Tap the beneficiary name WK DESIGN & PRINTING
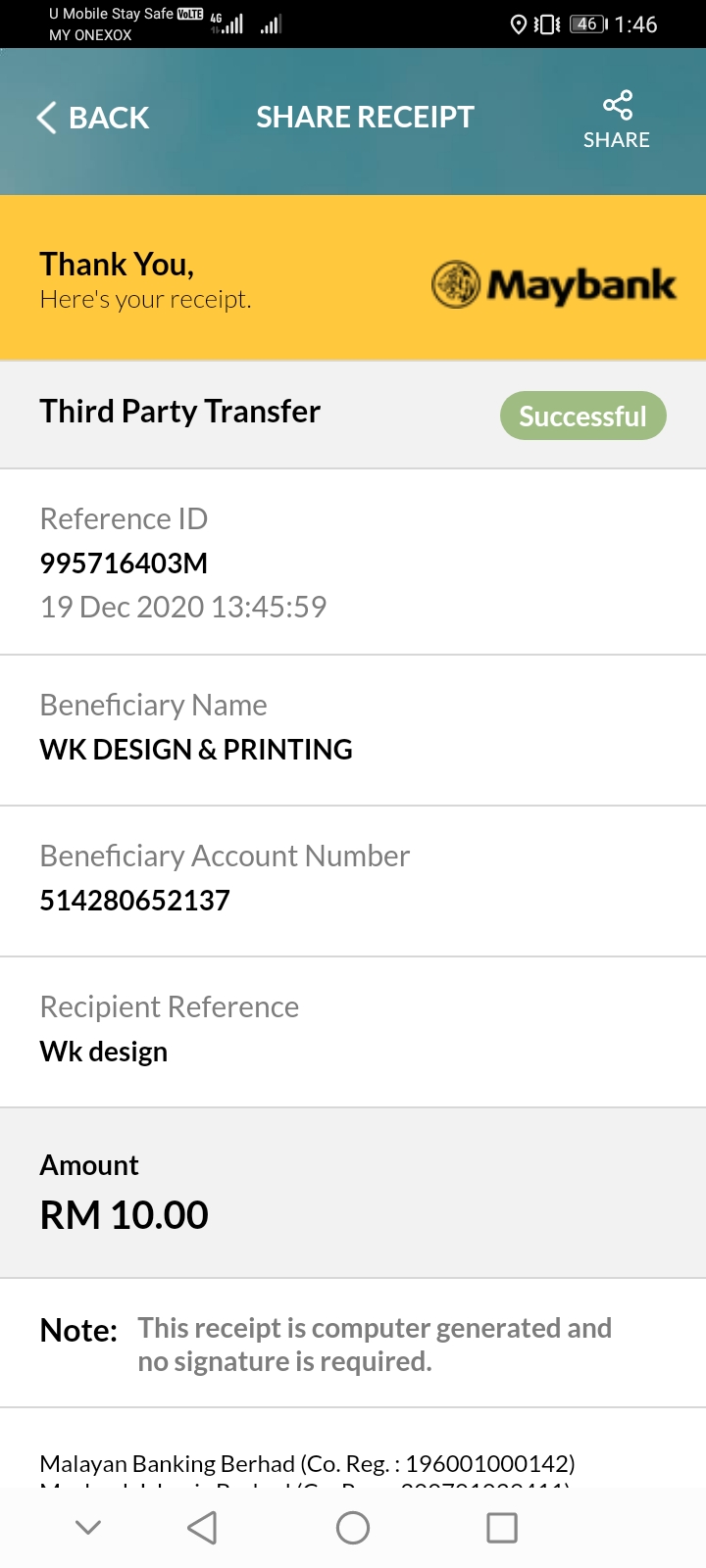Screen dimensions: 706x1568 point(196,750)
